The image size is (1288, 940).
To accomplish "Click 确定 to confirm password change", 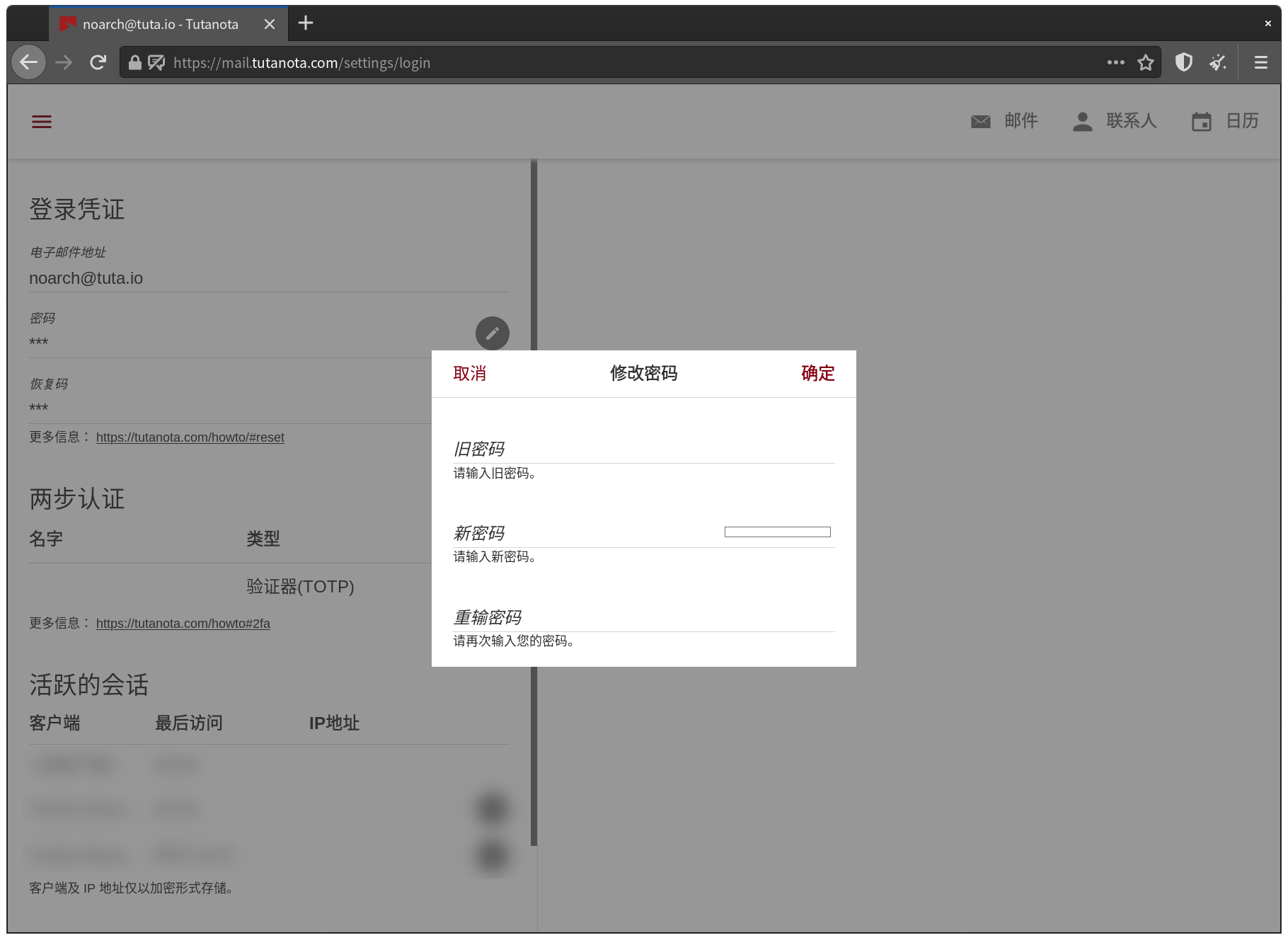I will pos(817,374).
